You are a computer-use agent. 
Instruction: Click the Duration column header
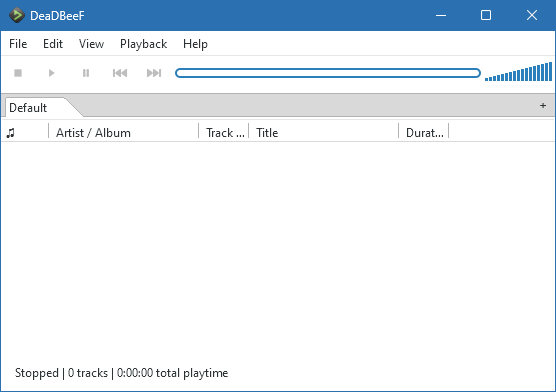click(424, 133)
